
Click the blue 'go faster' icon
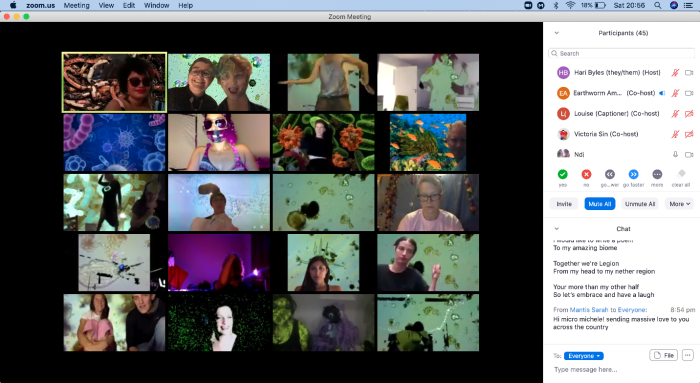[633, 174]
